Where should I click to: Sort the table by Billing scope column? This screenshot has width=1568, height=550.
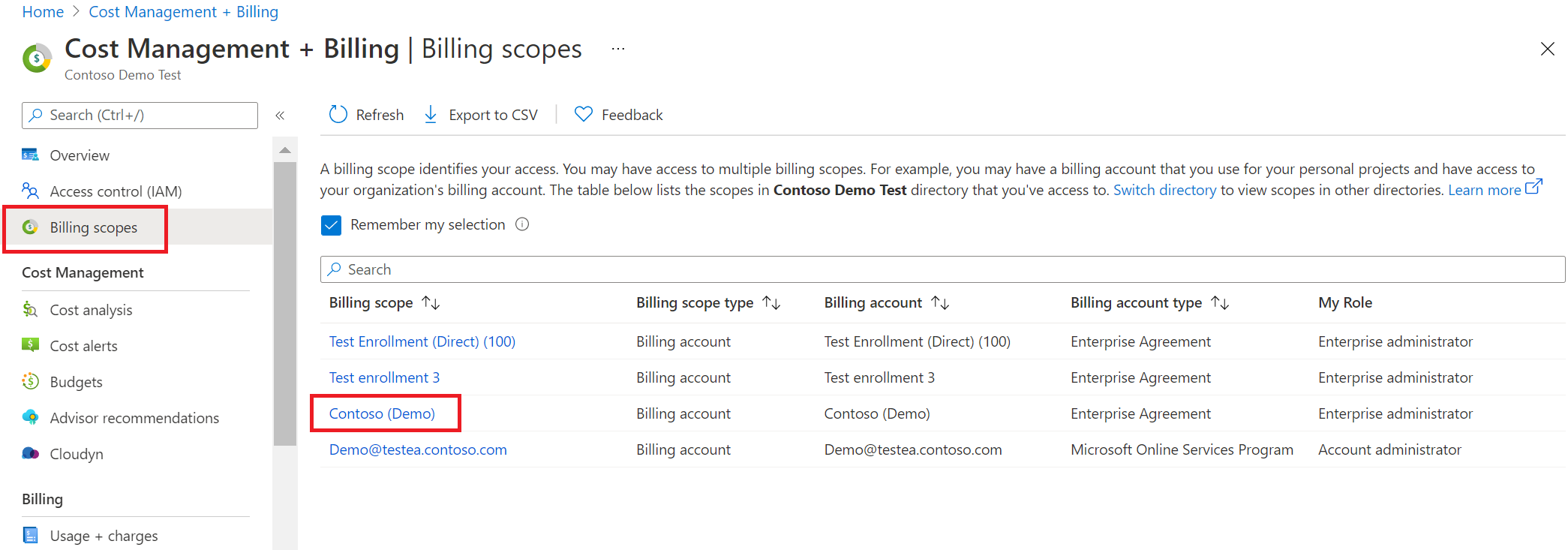(x=431, y=302)
